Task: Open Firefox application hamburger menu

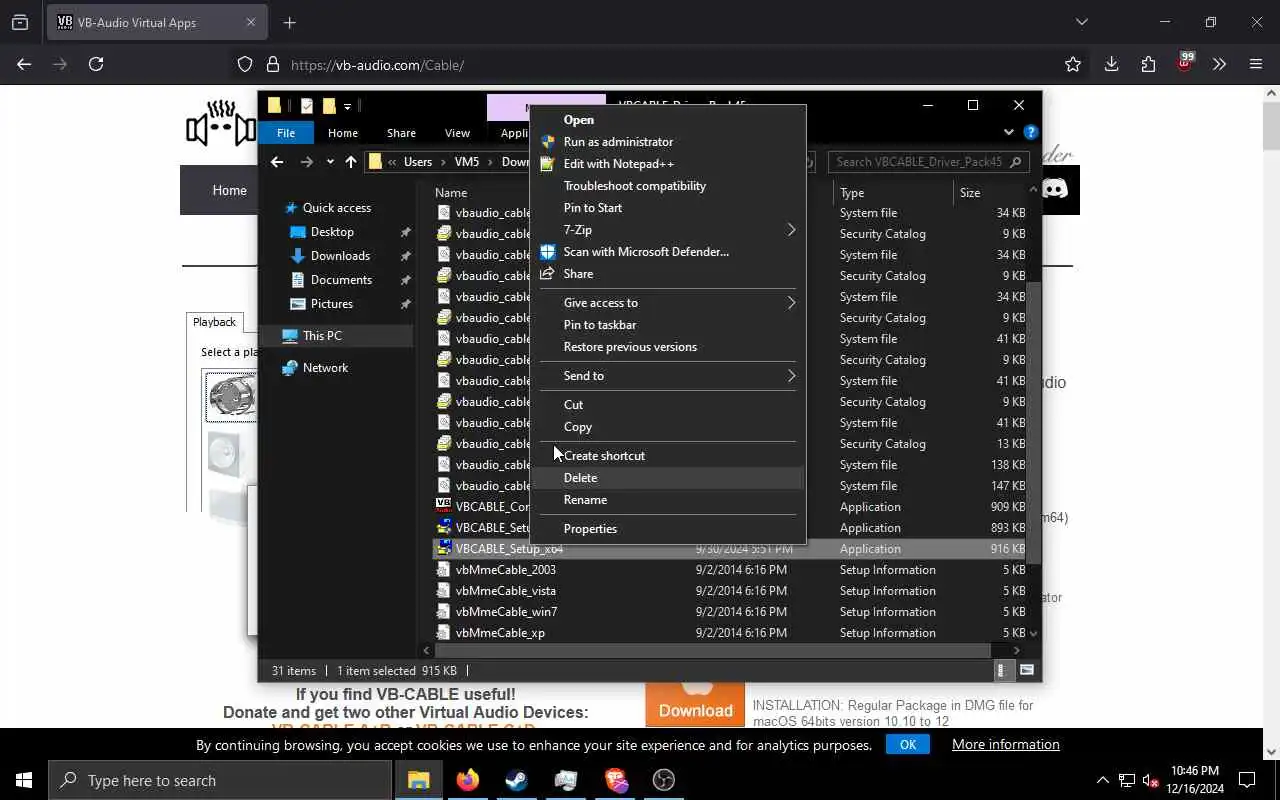Action: coord(1256,64)
